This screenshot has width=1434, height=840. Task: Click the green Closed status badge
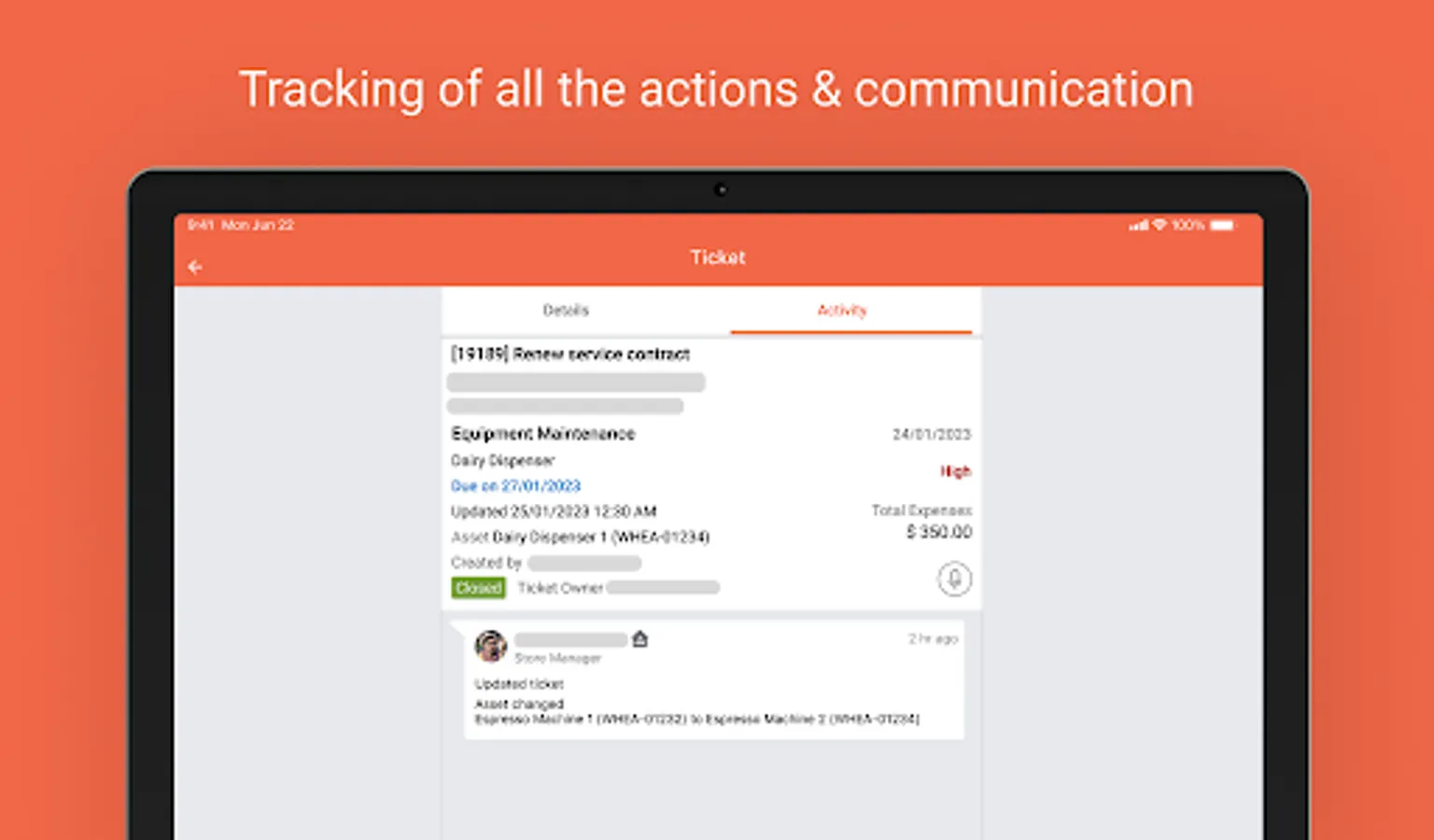pyautogui.click(x=478, y=588)
